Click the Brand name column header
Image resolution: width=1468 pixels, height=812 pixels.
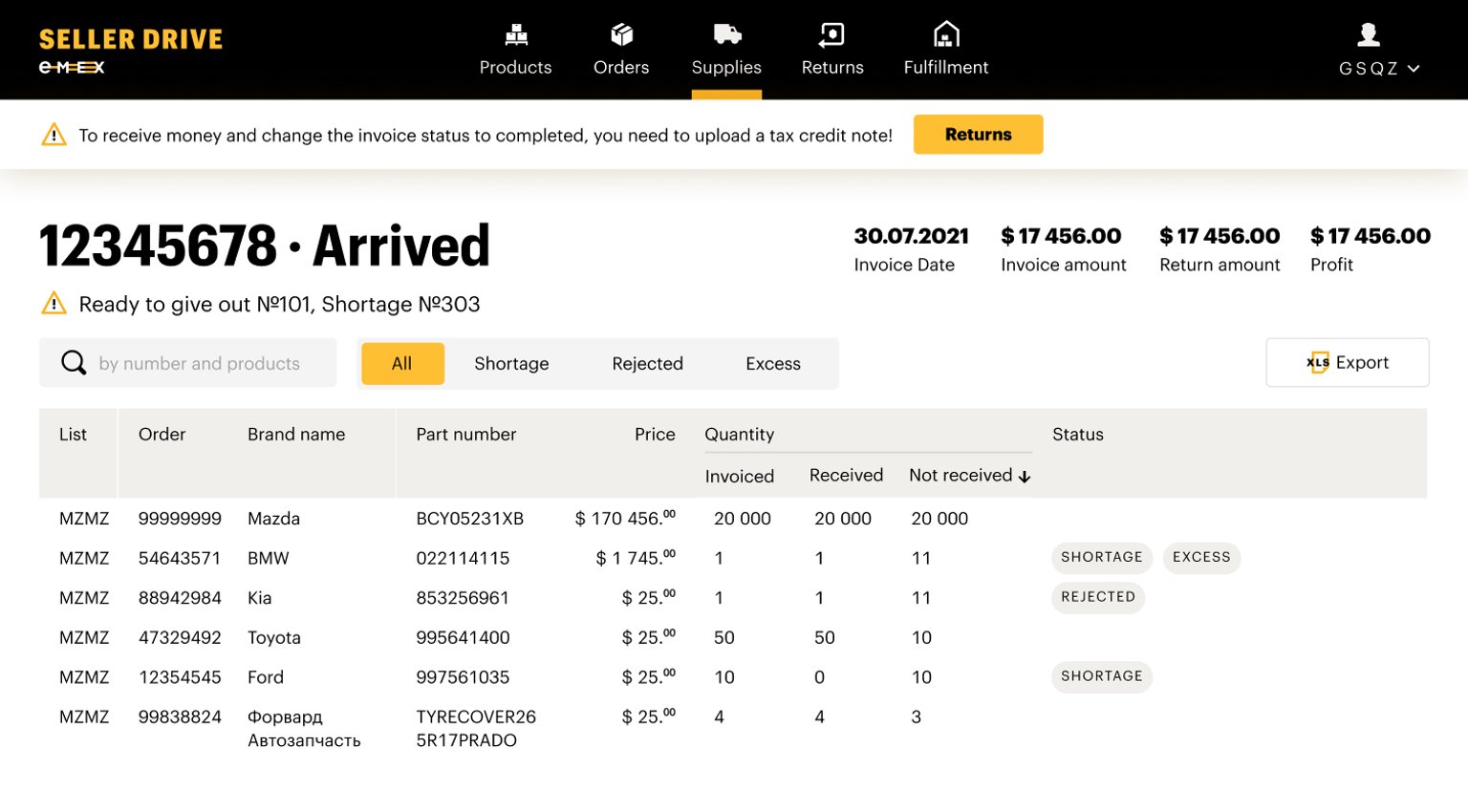(296, 435)
